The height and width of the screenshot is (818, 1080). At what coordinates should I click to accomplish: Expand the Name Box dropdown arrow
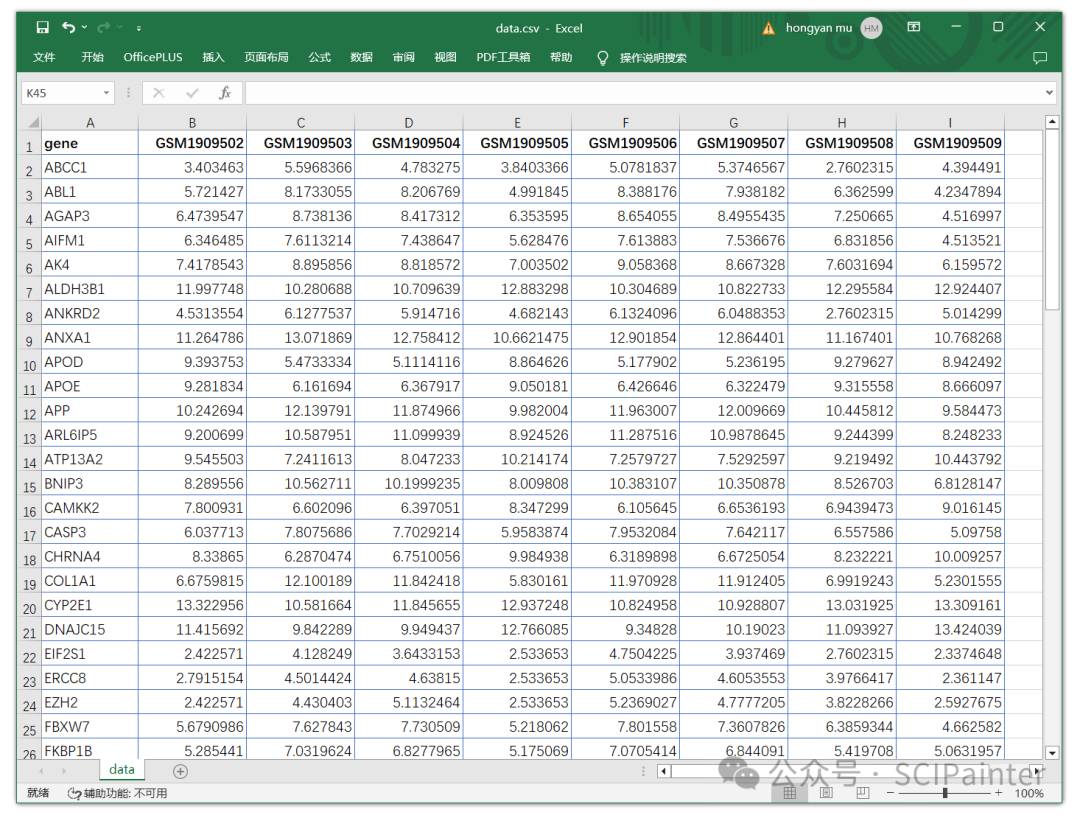(106, 93)
